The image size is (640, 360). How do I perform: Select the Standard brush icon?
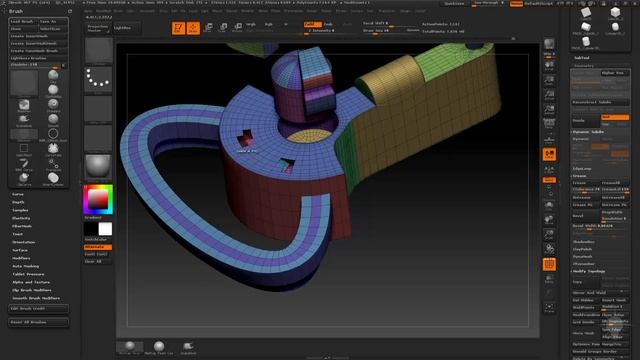(x=53, y=106)
